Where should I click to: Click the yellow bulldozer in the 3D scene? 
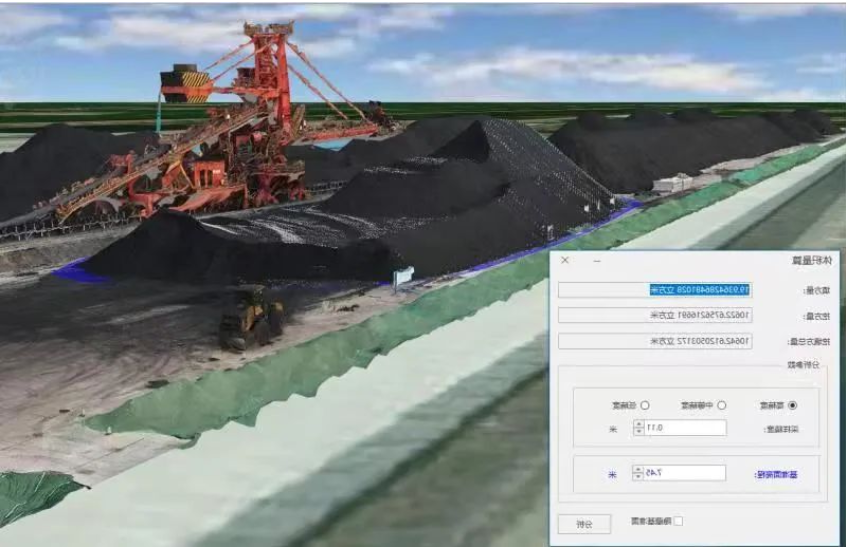pos(251,317)
